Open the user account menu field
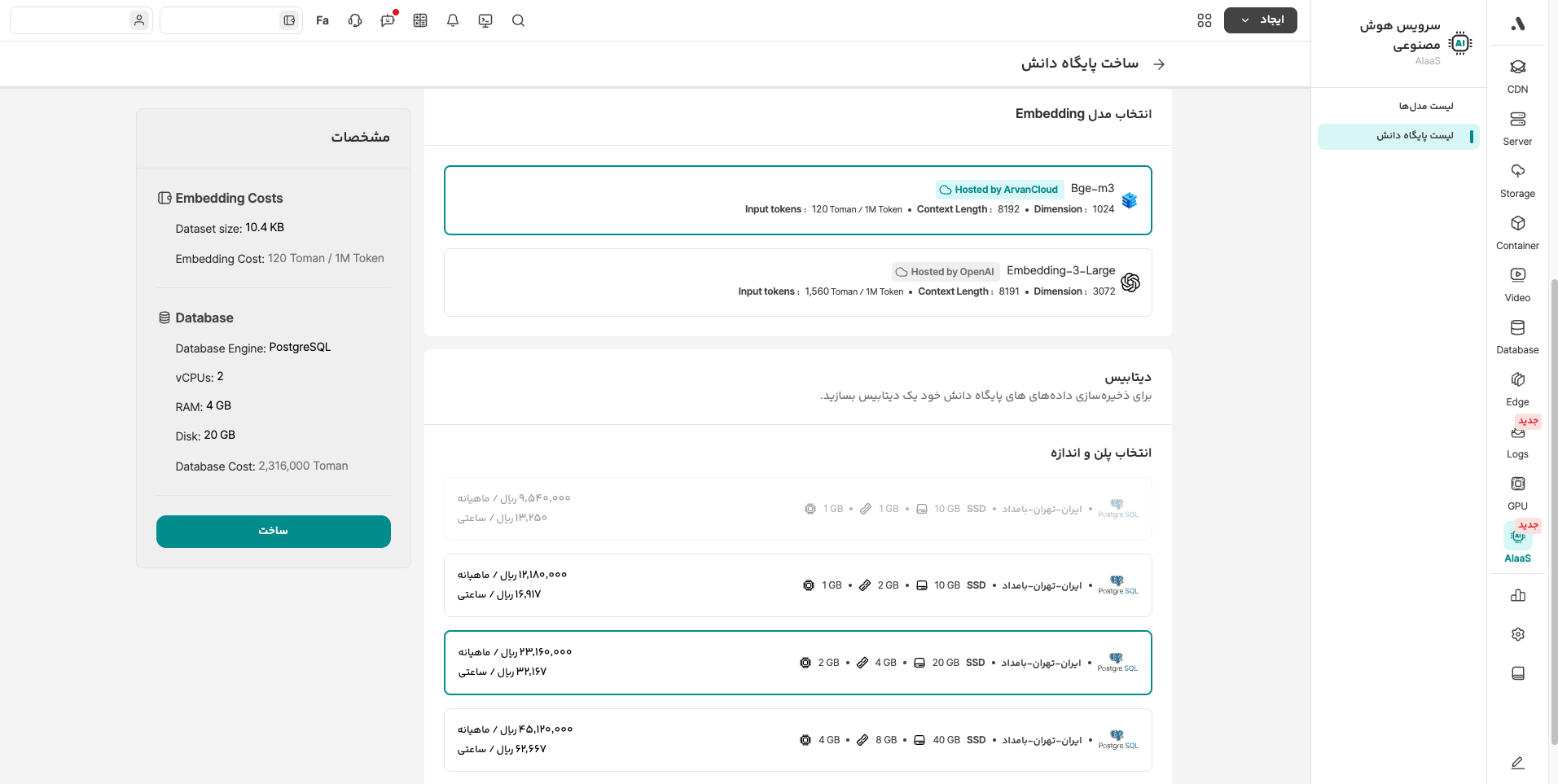The height and width of the screenshot is (784, 1558). pyautogui.click(x=81, y=20)
